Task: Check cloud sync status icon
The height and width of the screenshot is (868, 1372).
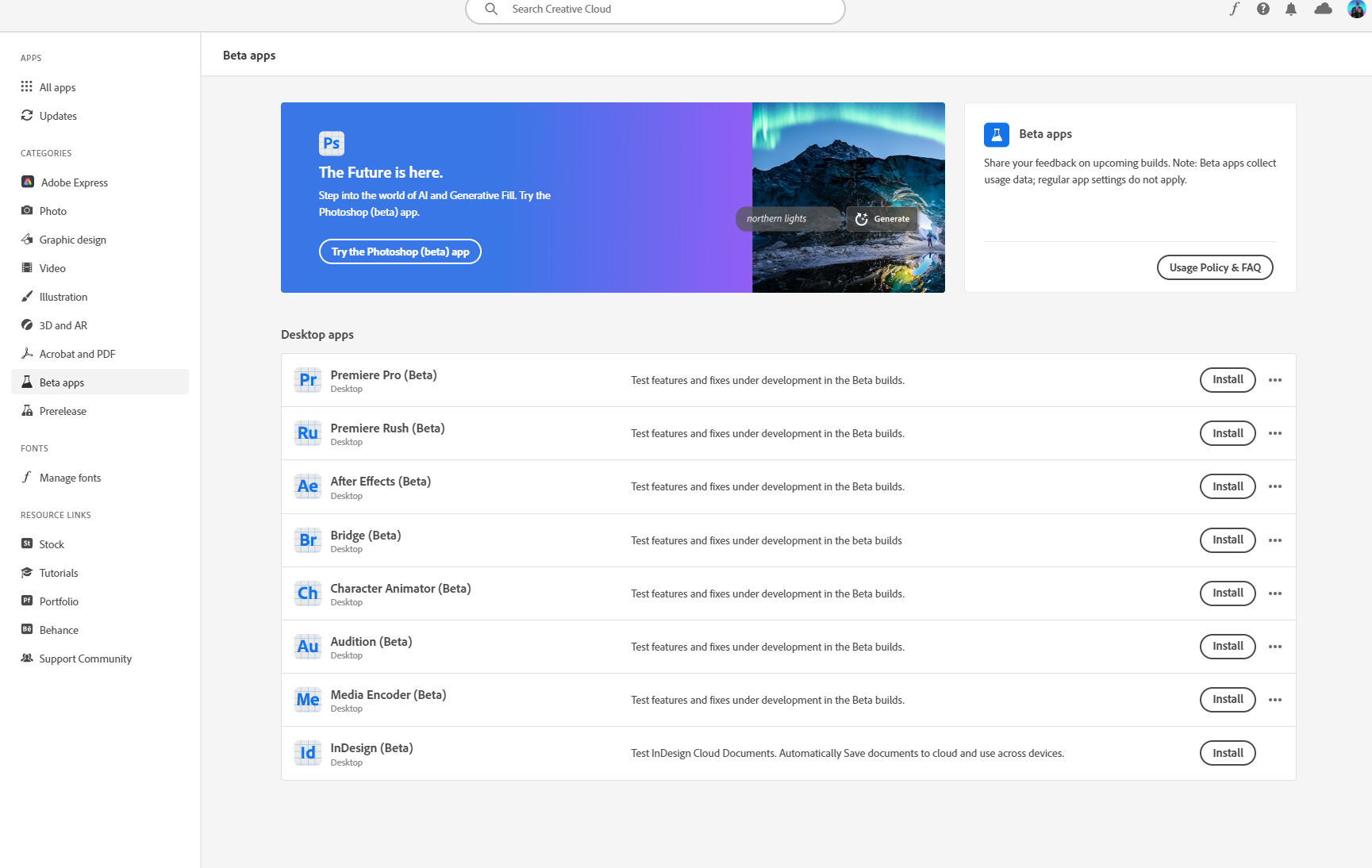Action: 1323,10
